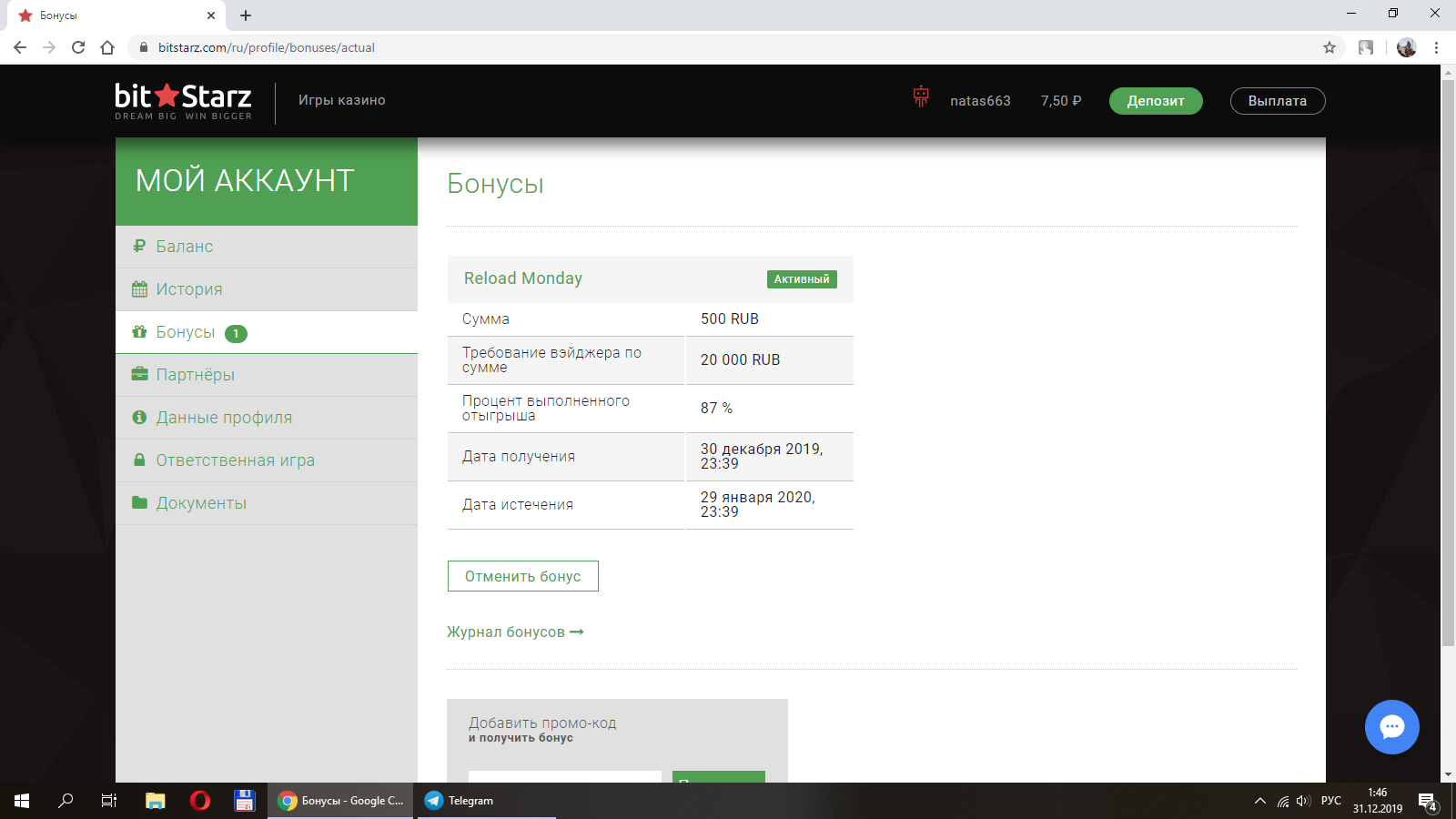Open Данные профиля section
This screenshot has width=1456, height=819.
[267, 418]
